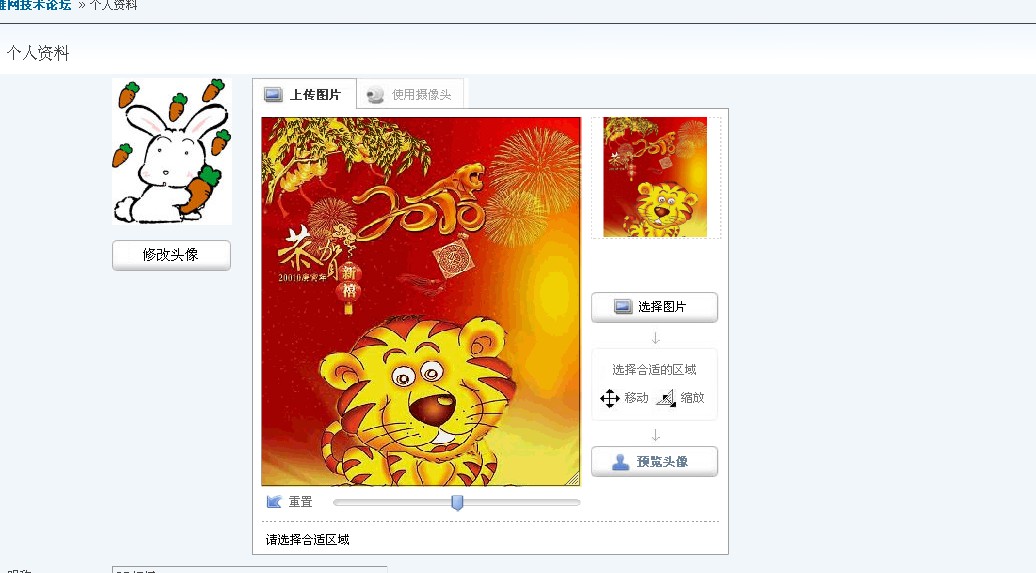This screenshot has width=1036, height=573.
Task: Click the zoom slider handle
Action: click(x=457, y=503)
